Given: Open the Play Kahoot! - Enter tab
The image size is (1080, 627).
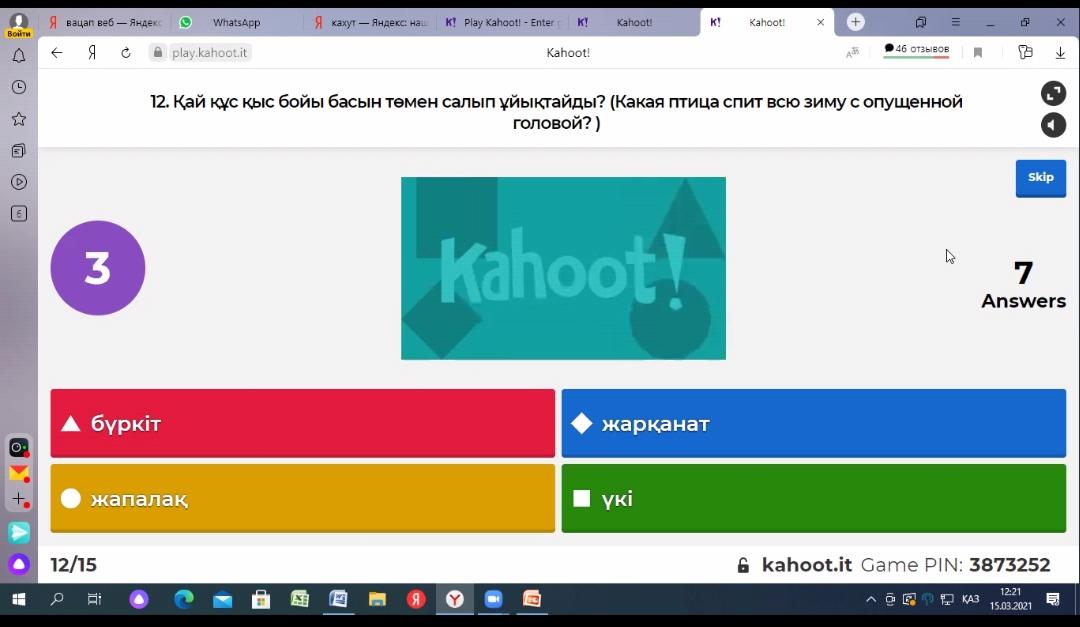Looking at the screenshot, I should pos(503,22).
